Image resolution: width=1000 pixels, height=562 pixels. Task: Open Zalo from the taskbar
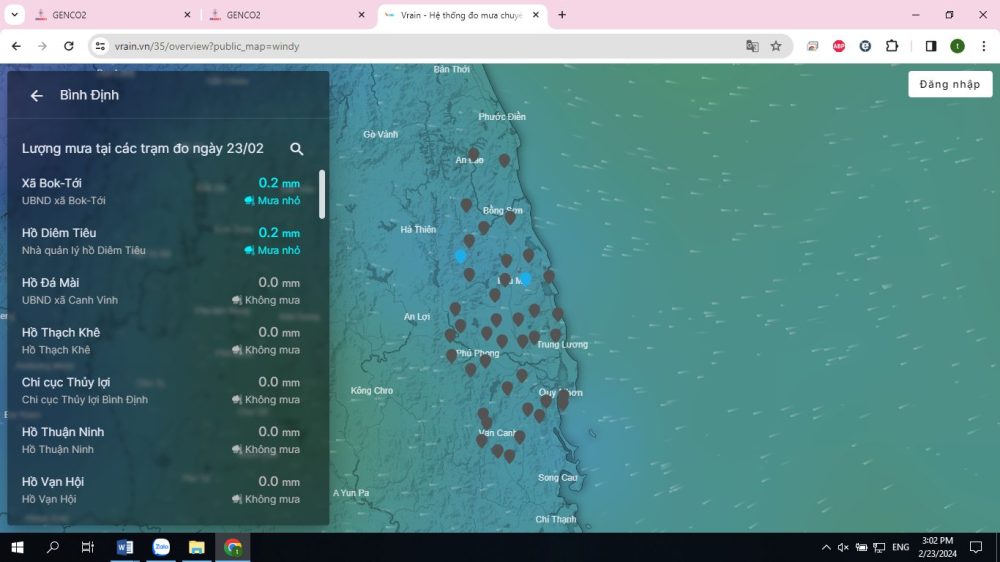click(161, 547)
